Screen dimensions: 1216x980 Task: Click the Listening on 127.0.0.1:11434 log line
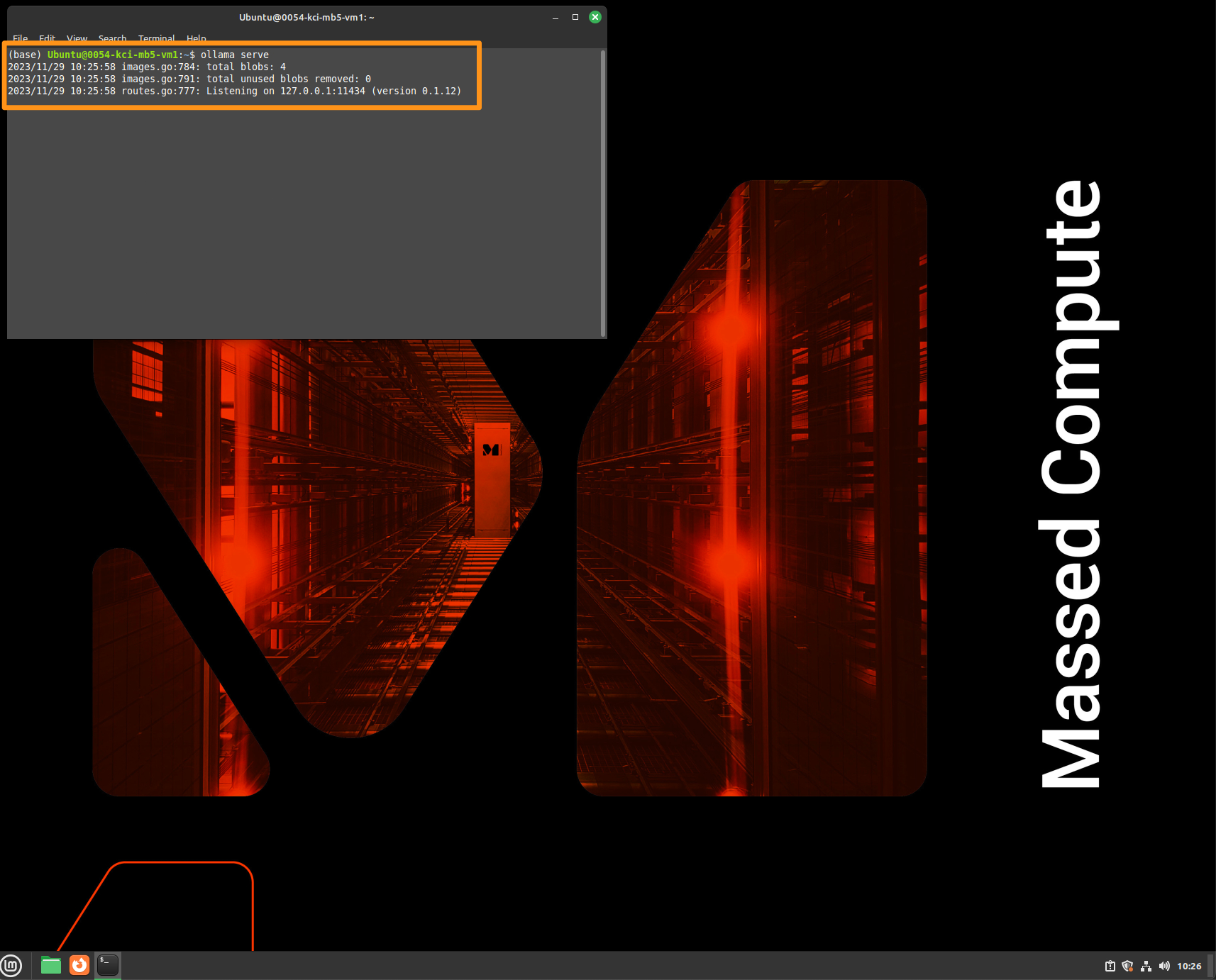[x=234, y=91]
